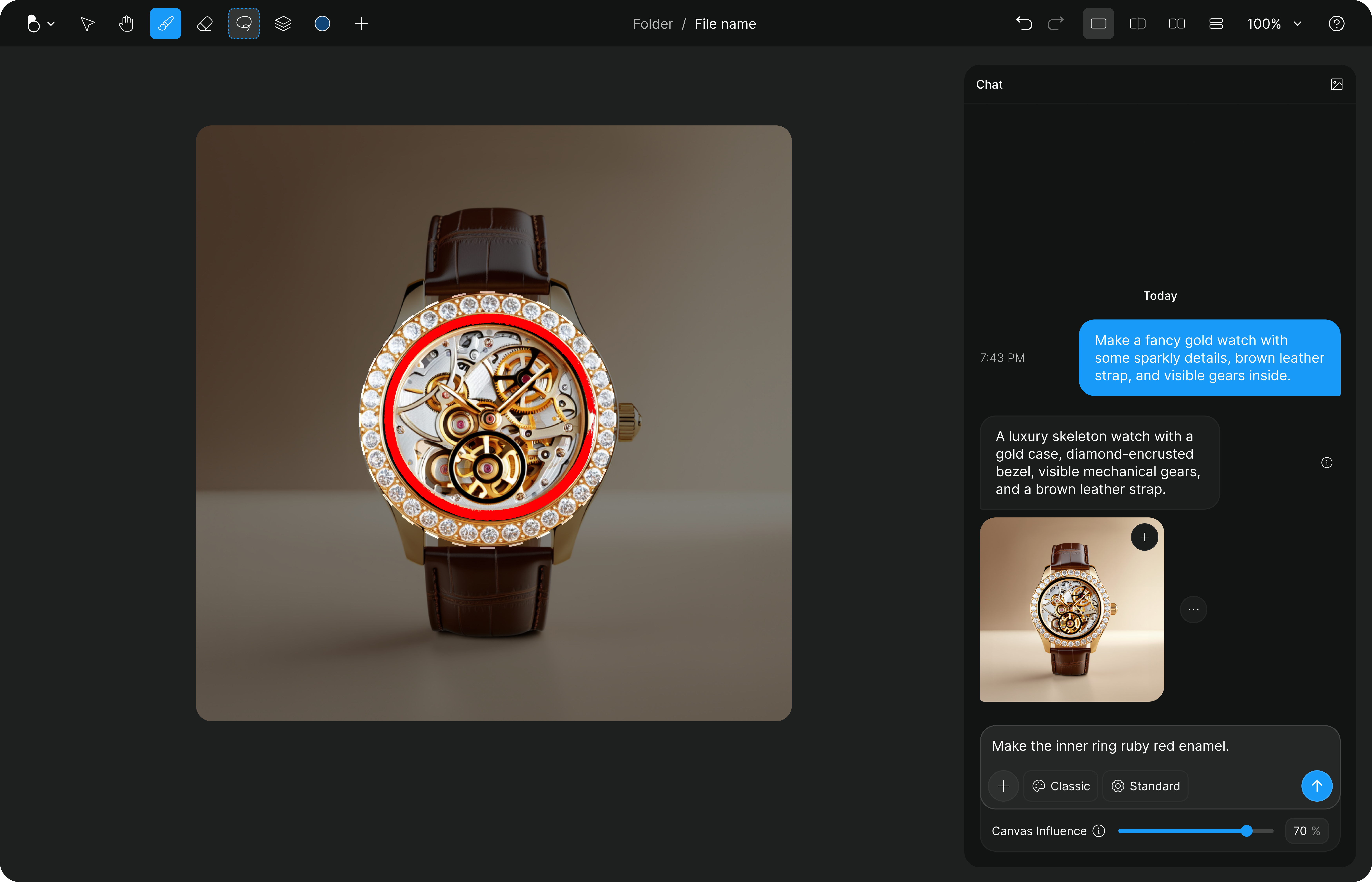1372x882 pixels.
Task: Click the plus attach button in prompt box
Action: click(1003, 786)
